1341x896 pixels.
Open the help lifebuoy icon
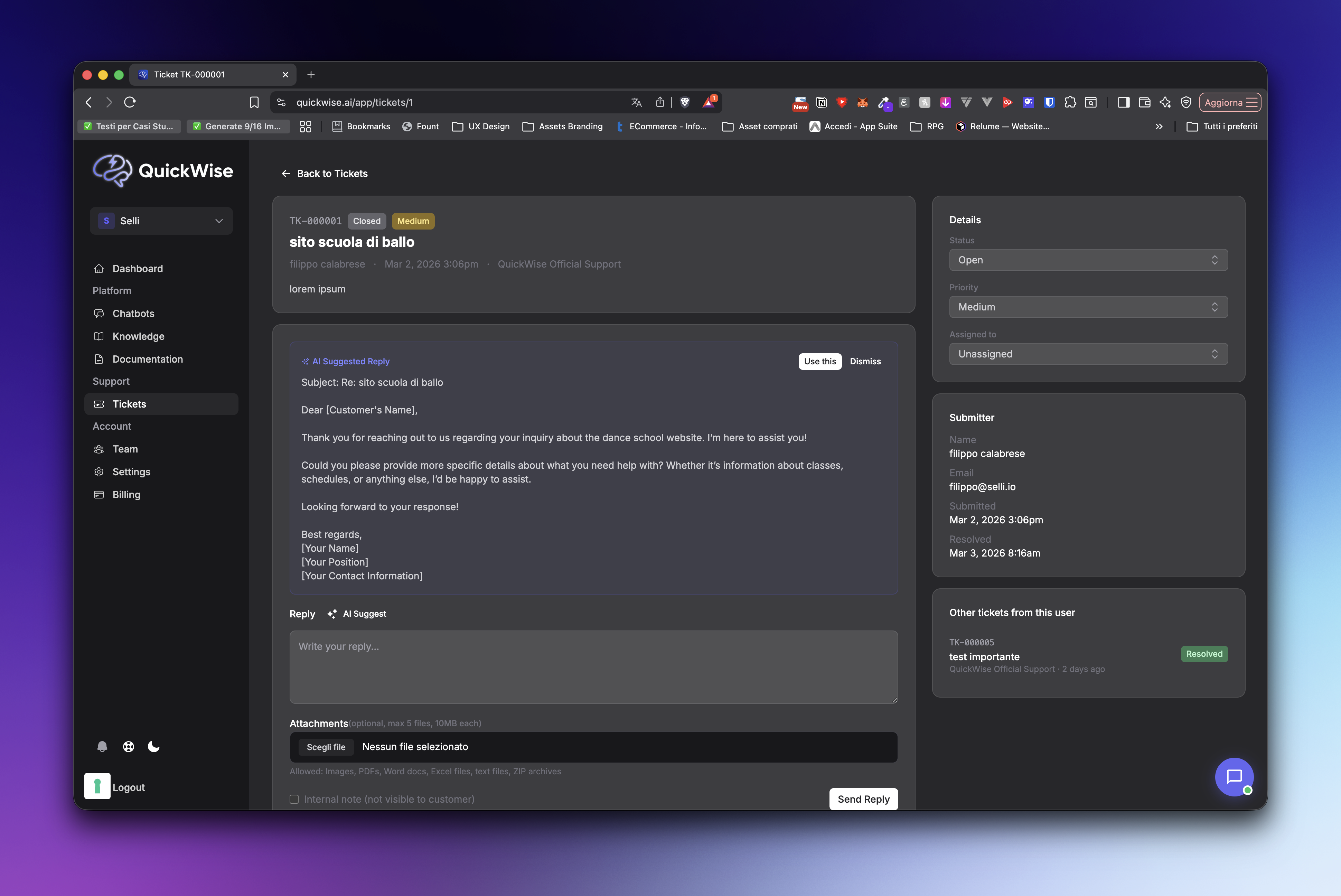click(x=129, y=747)
